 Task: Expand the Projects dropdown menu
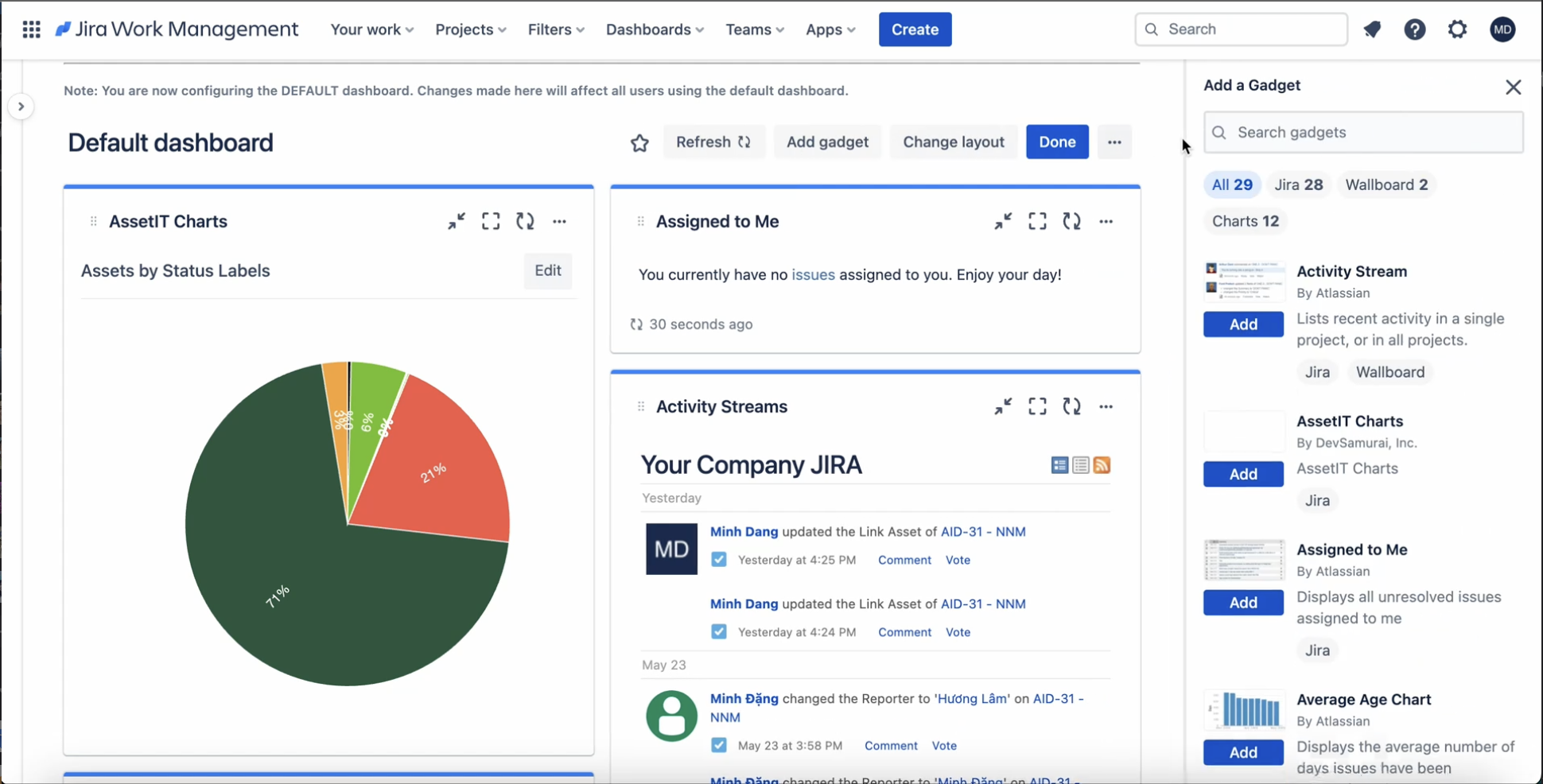click(470, 29)
